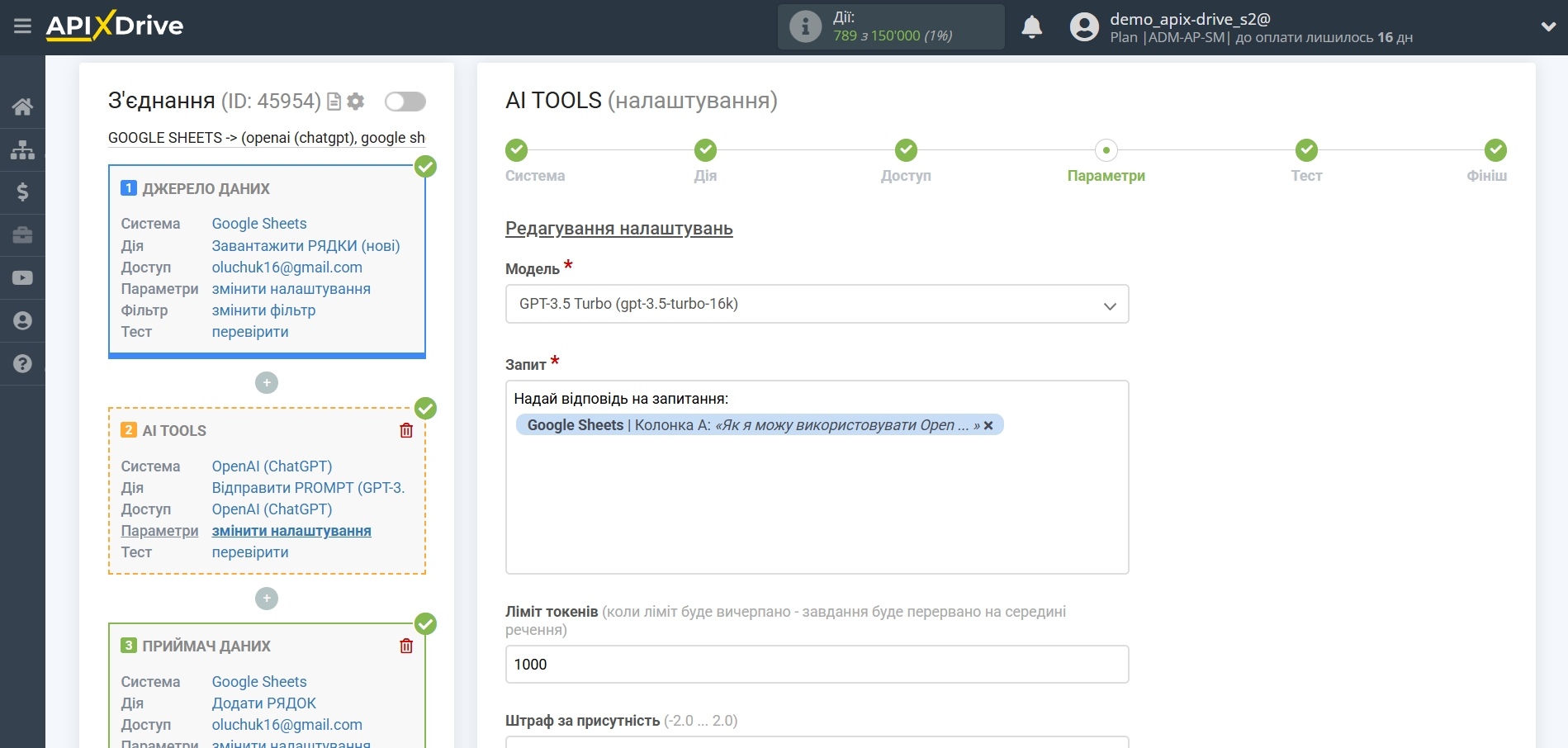This screenshot has height=748, width=1568.
Task: Click Додати РЯДОК action link
Action: coord(264,703)
